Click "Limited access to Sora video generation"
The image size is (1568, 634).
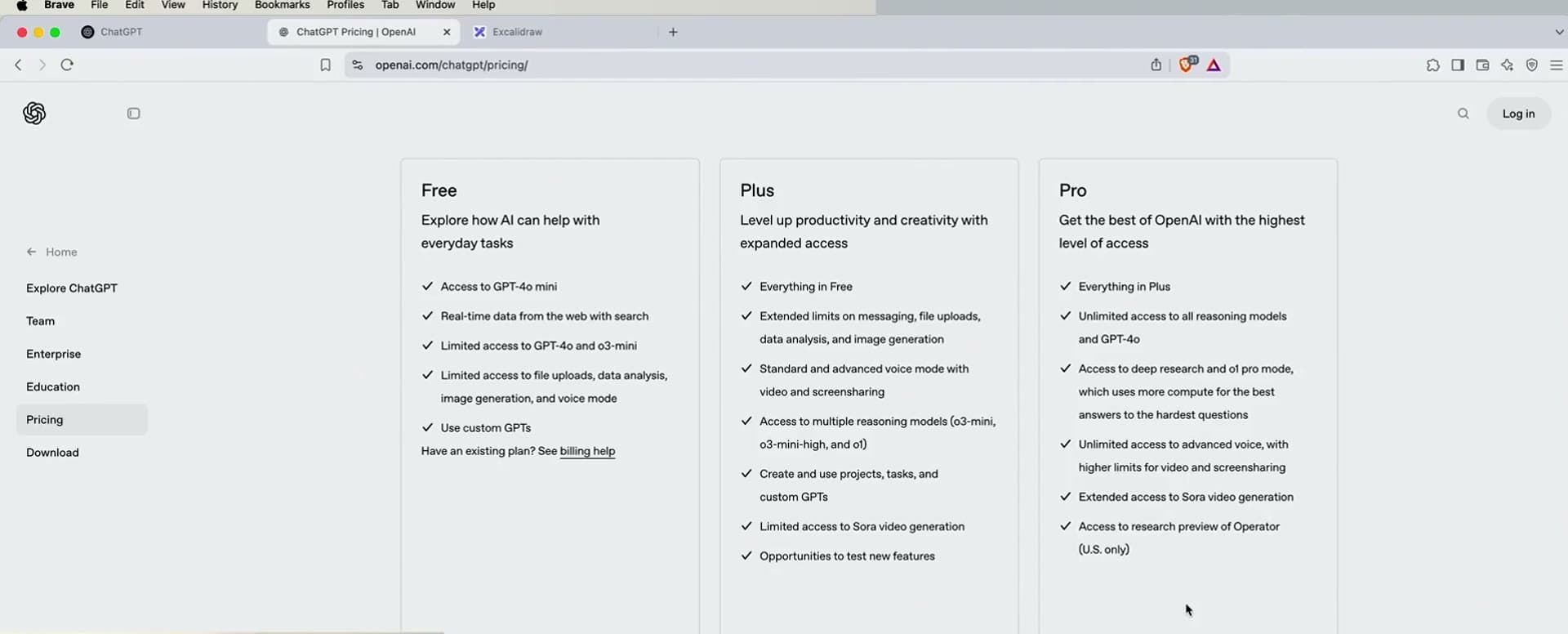(x=862, y=527)
